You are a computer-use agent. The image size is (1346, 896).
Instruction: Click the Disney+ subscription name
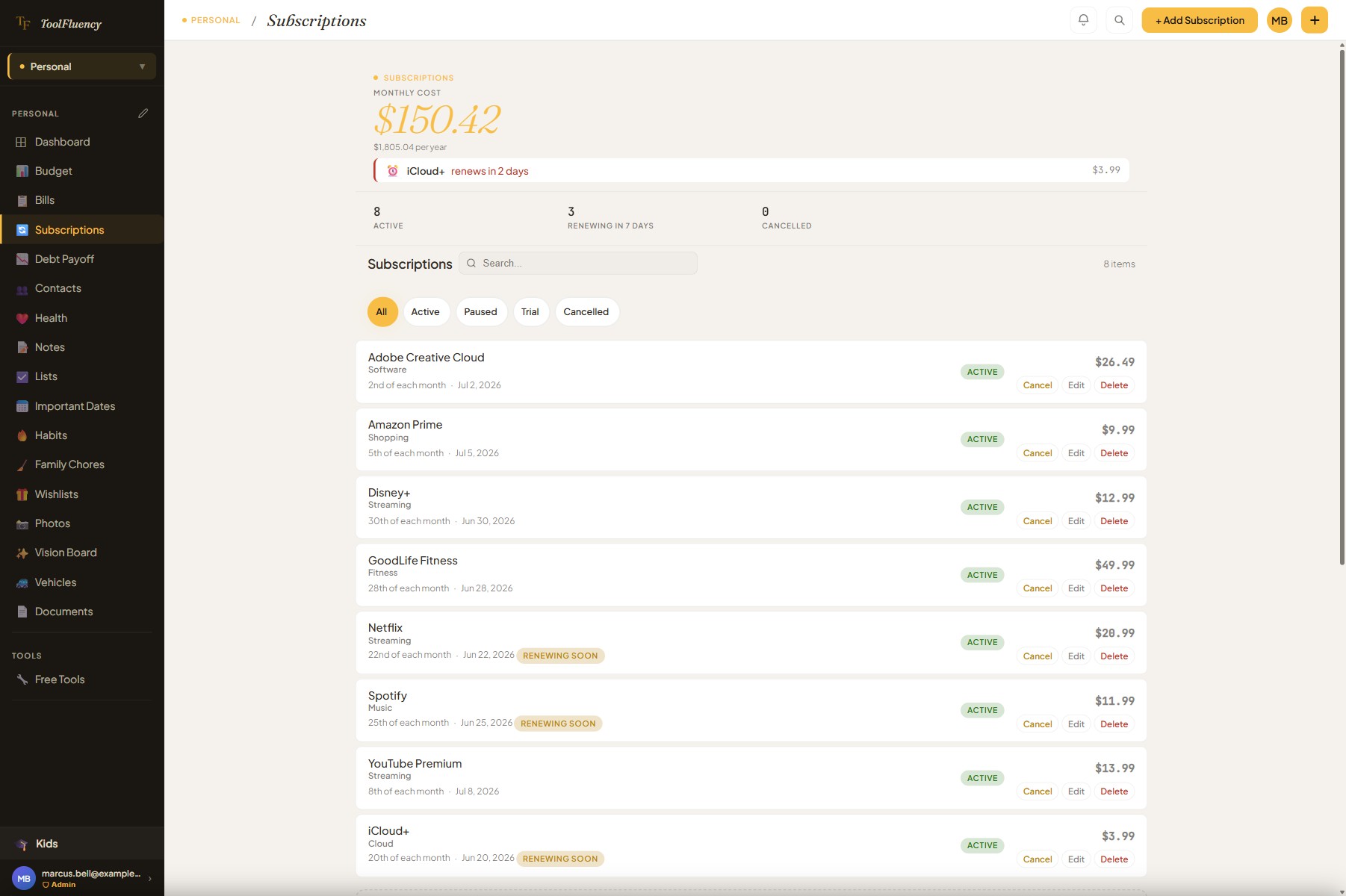389,493
